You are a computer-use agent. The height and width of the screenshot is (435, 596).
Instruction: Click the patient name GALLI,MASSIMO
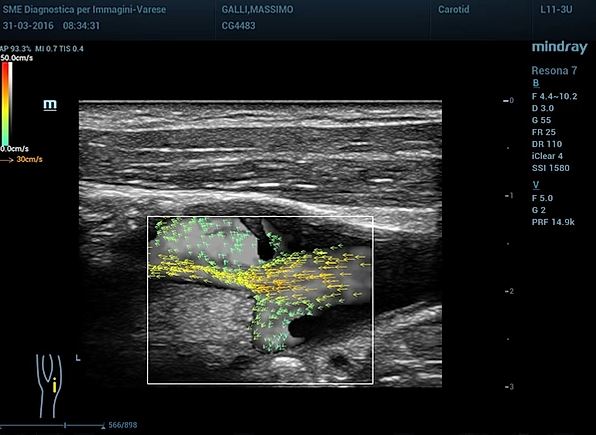(x=257, y=10)
